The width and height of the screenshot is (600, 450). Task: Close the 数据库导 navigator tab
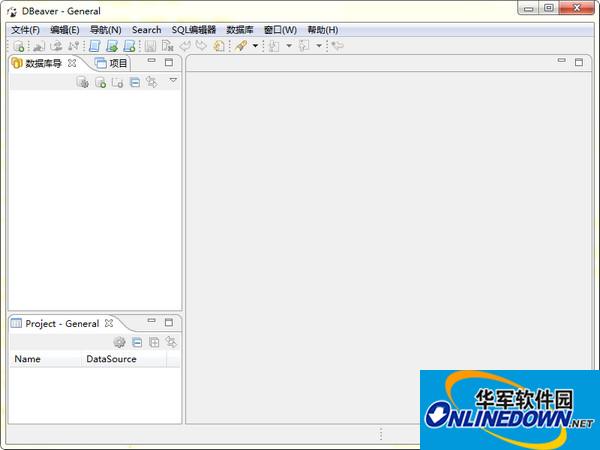pyautogui.click(x=72, y=63)
